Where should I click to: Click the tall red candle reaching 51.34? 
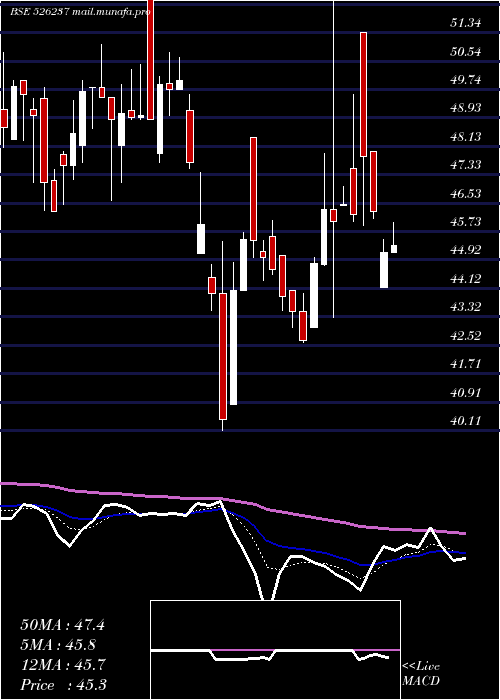pyautogui.click(x=364, y=94)
